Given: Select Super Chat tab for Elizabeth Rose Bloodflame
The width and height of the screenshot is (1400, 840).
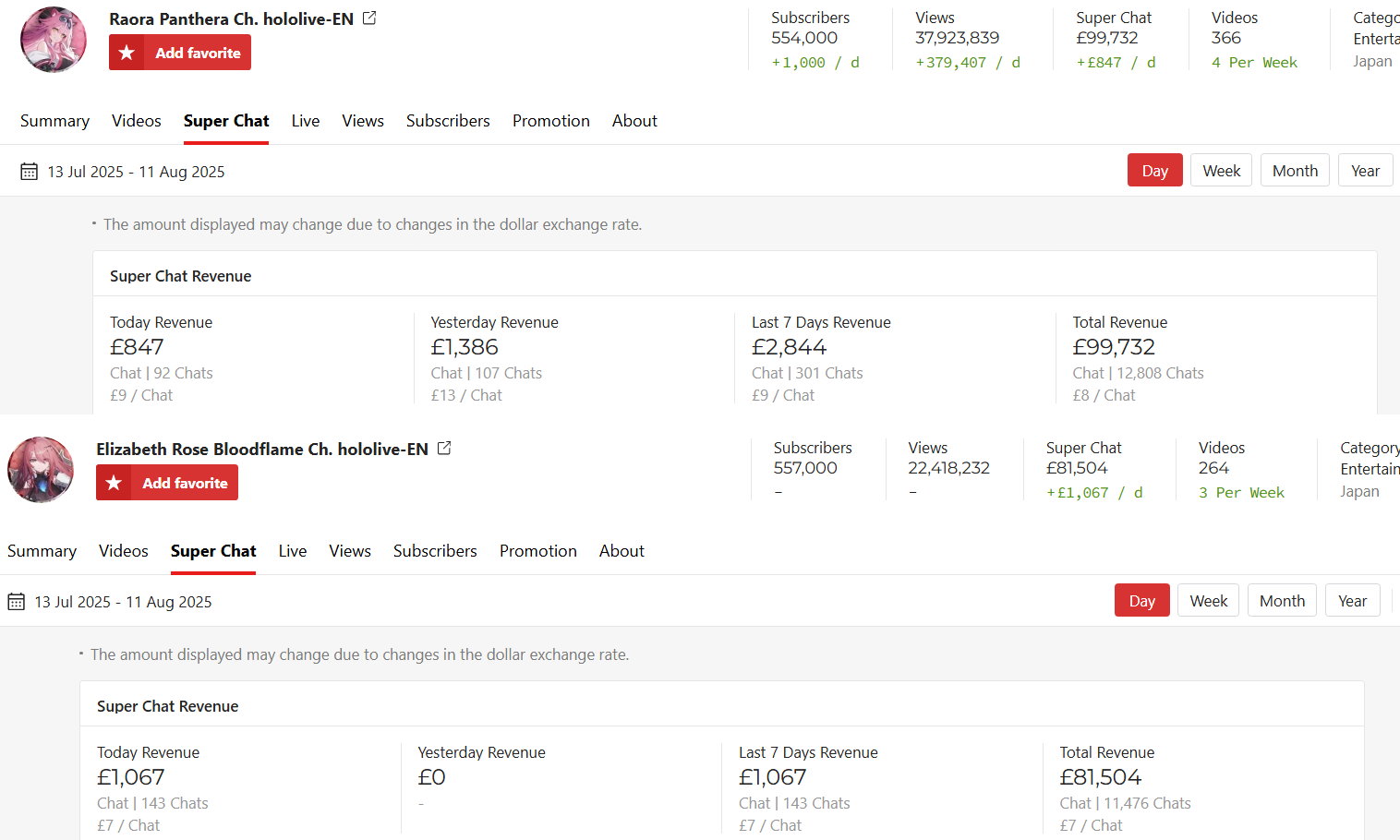Looking at the screenshot, I should pyautogui.click(x=213, y=551).
